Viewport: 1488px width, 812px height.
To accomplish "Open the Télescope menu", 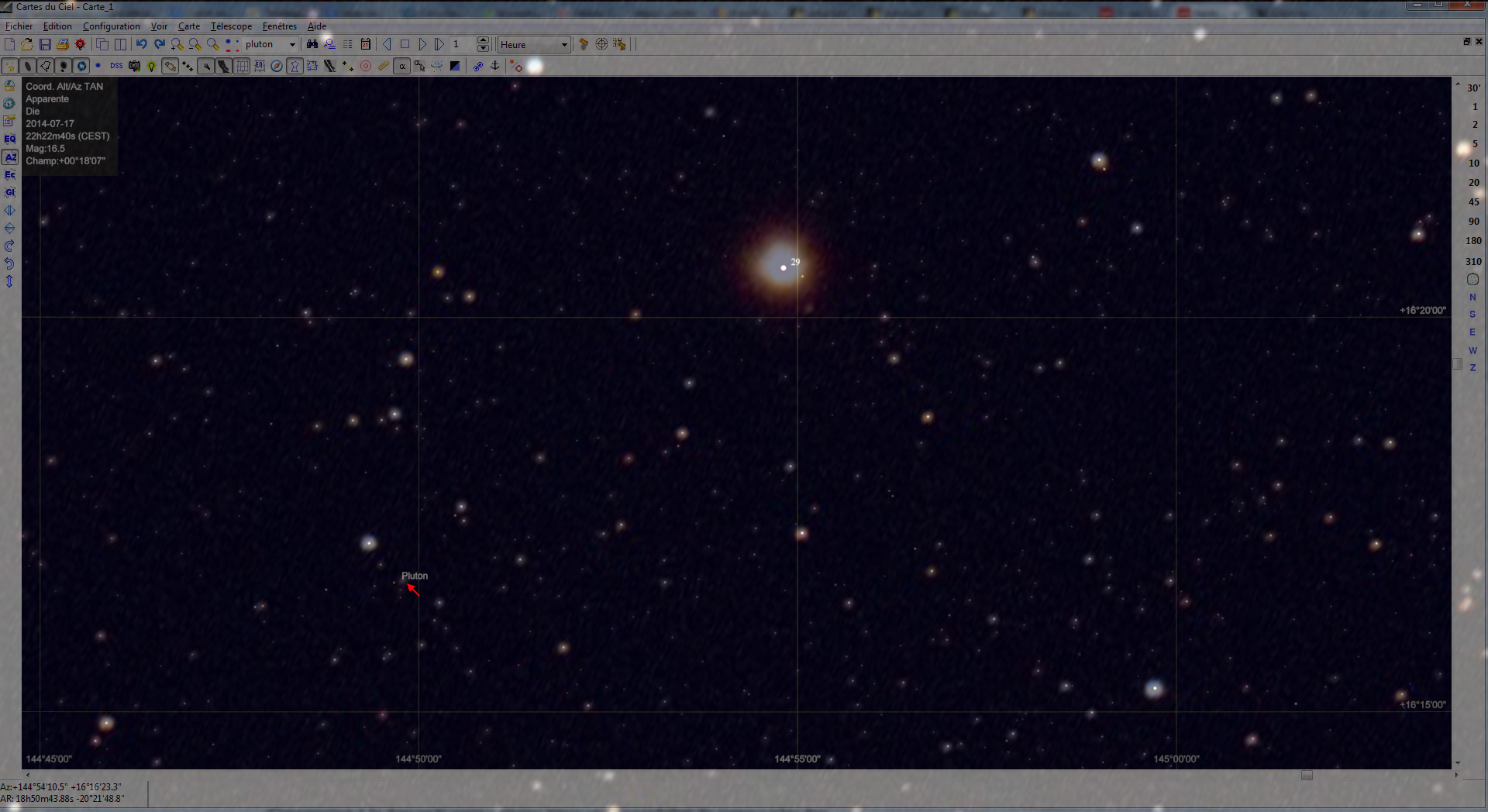I will coord(230,26).
